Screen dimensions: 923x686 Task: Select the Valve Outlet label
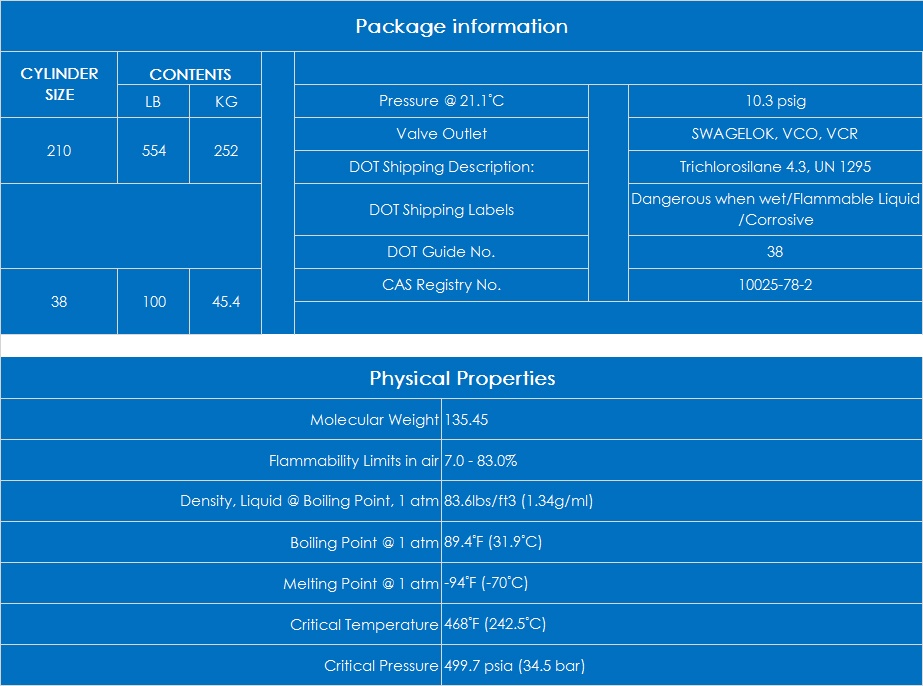(x=441, y=134)
